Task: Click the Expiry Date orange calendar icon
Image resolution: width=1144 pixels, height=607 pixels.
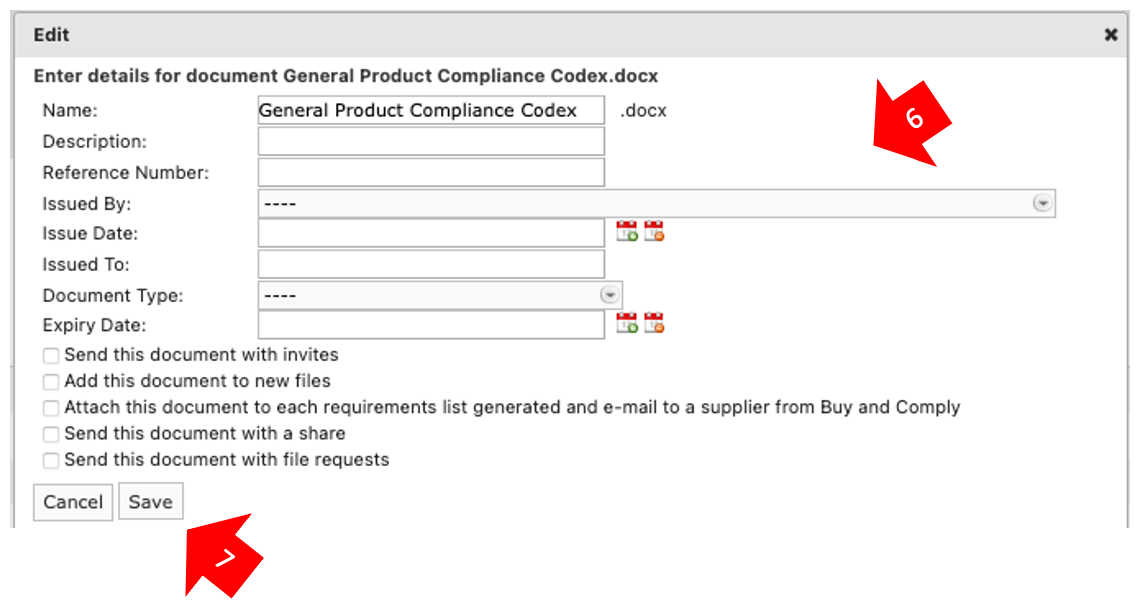Action: tap(654, 322)
